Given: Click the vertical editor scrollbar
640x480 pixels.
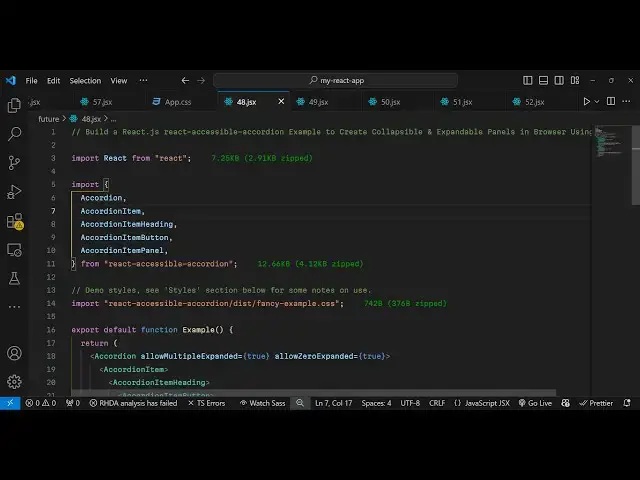Looking at the screenshot, I should pyautogui.click(x=636, y=165).
